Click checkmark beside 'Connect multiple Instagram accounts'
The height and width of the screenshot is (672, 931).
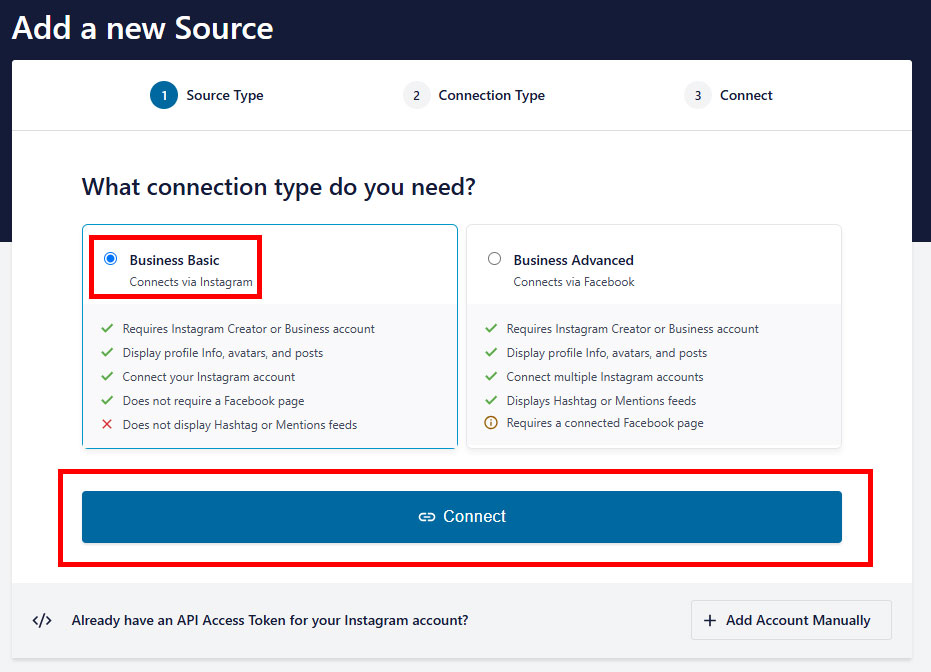coord(491,376)
